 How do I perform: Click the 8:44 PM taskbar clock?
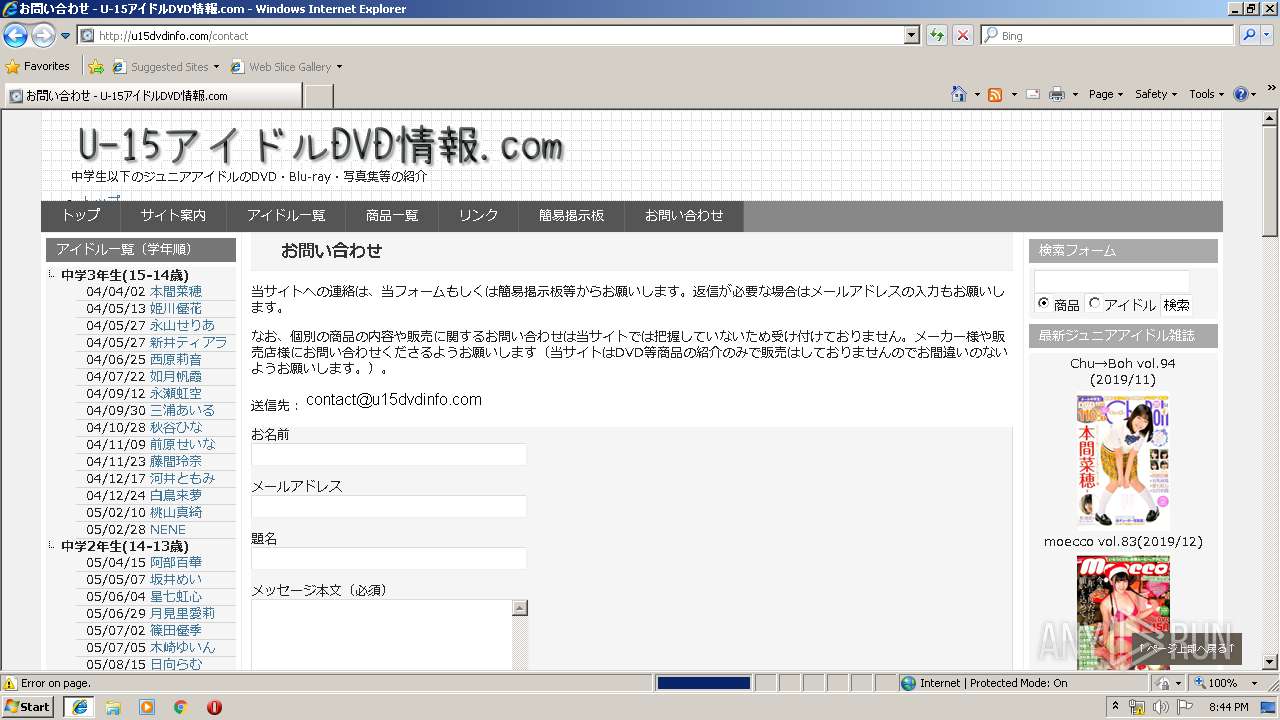pos(1228,707)
